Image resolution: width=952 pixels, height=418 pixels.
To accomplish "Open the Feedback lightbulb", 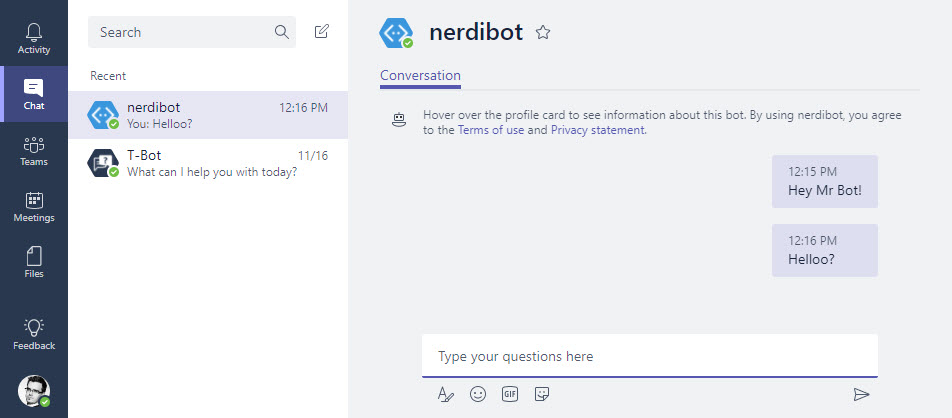I will (34, 334).
